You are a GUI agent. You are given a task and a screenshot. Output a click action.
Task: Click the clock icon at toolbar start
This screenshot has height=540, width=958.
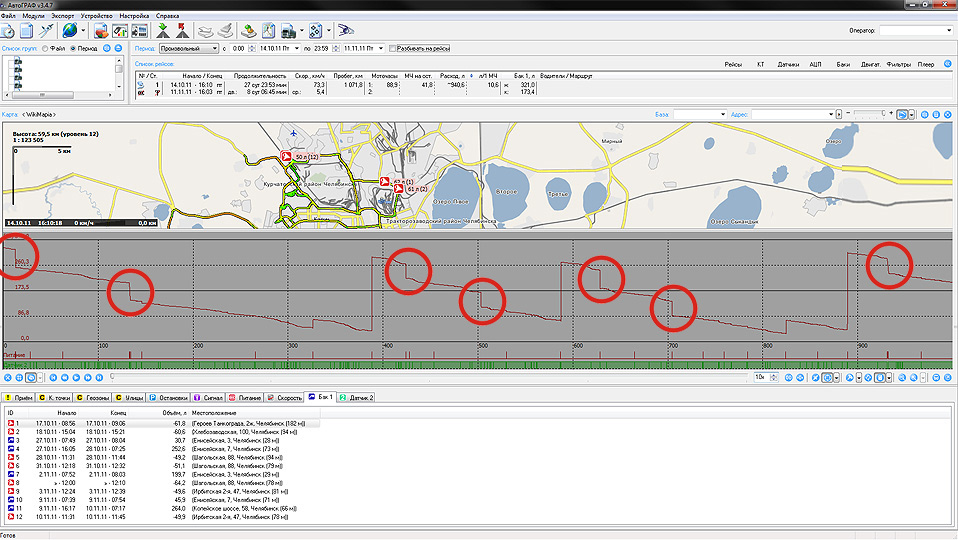tap(6, 31)
